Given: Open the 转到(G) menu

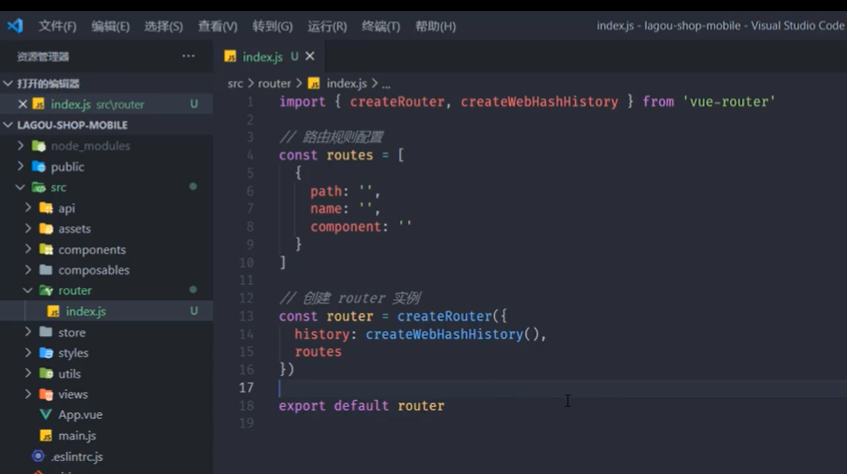Looking at the screenshot, I should pos(273,26).
